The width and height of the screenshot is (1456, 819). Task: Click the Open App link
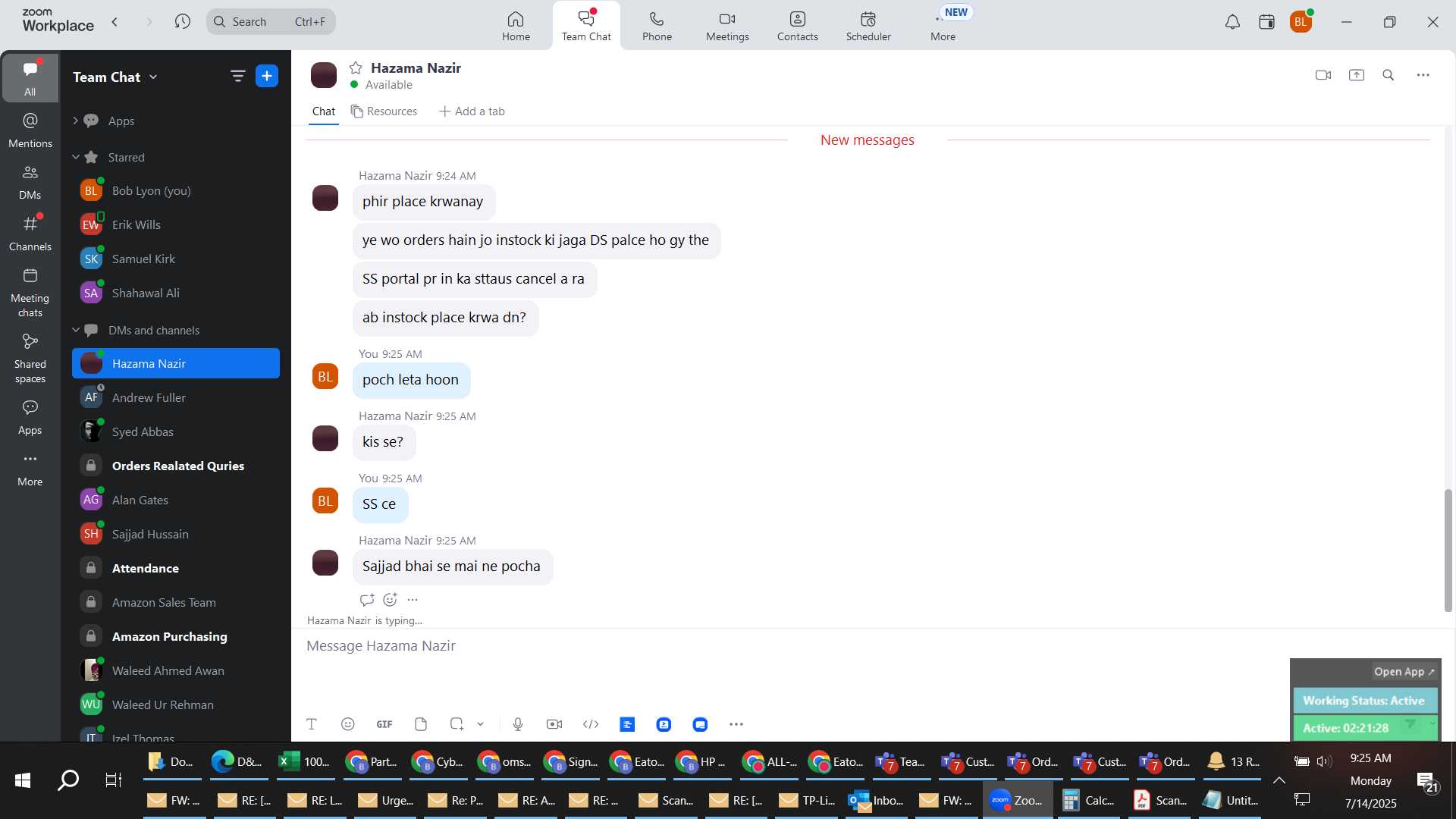click(1404, 672)
